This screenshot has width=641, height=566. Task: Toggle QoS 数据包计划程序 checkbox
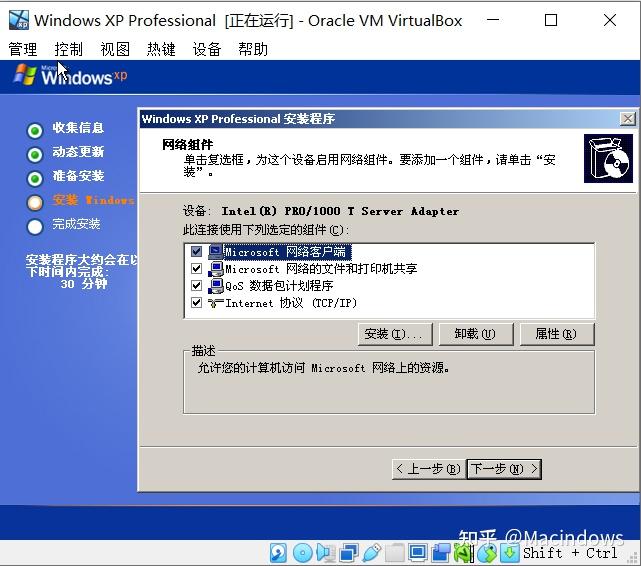(x=197, y=285)
